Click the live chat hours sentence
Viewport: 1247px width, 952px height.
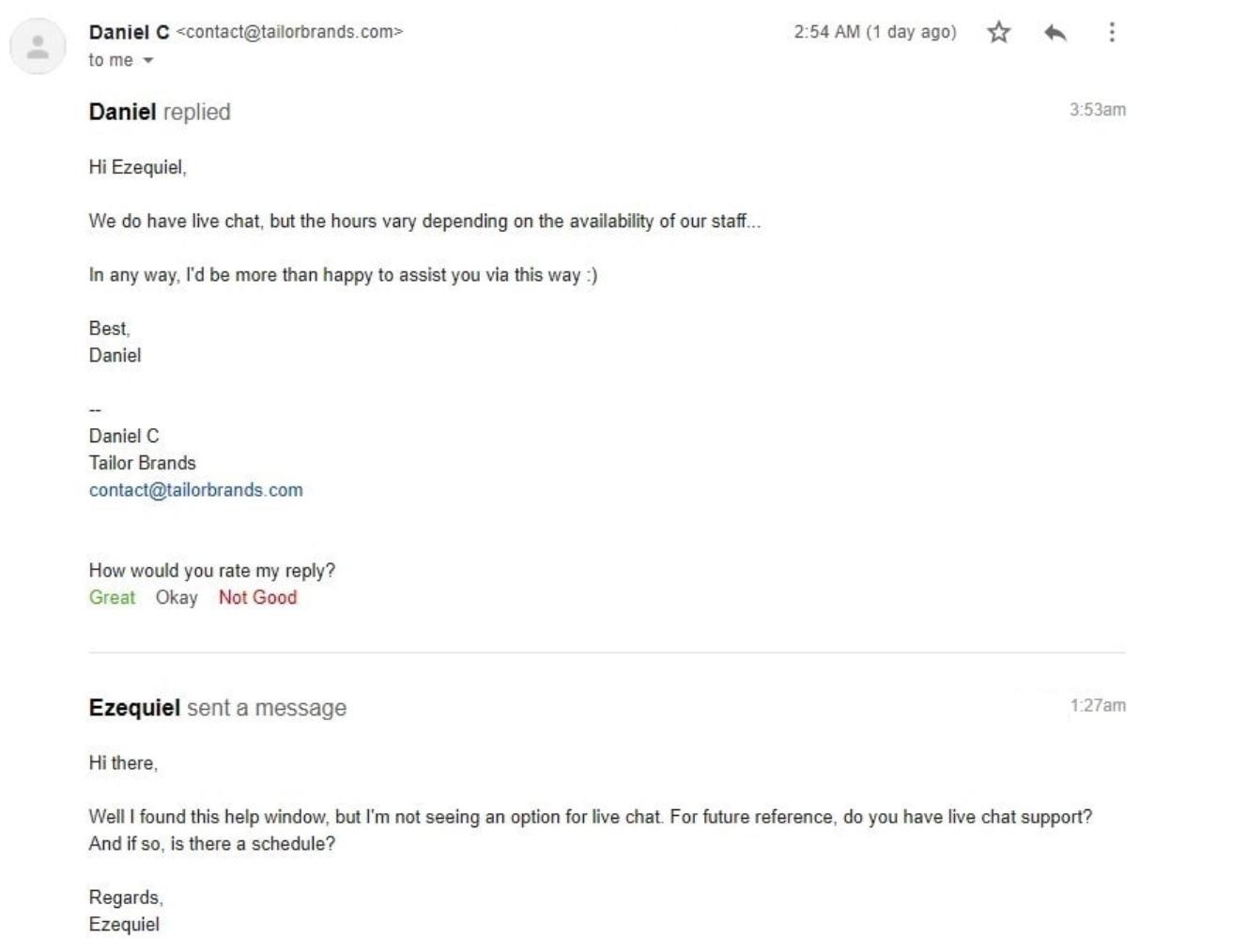point(424,222)
